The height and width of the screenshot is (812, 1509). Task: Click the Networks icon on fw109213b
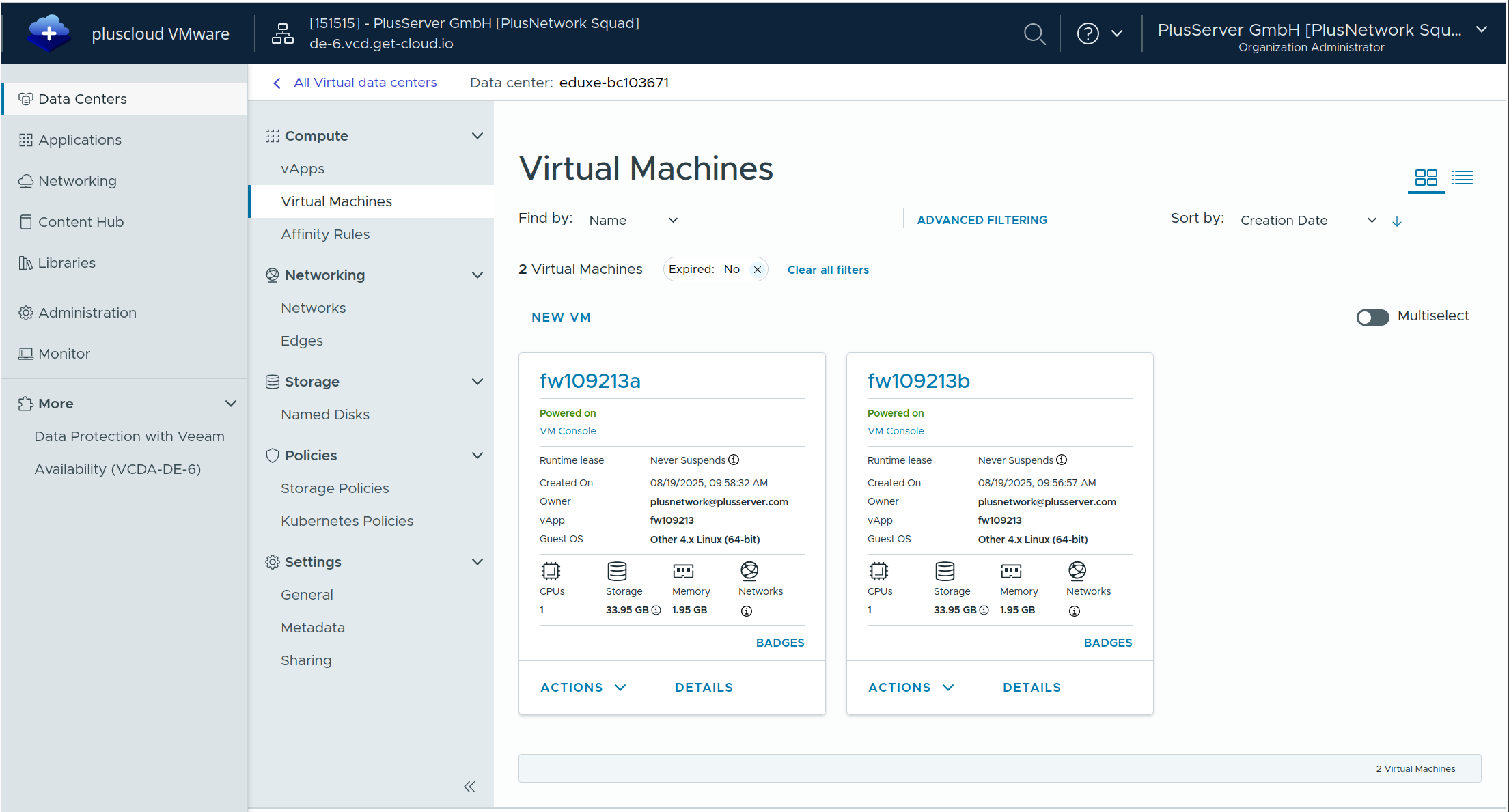coord(1077,571)
